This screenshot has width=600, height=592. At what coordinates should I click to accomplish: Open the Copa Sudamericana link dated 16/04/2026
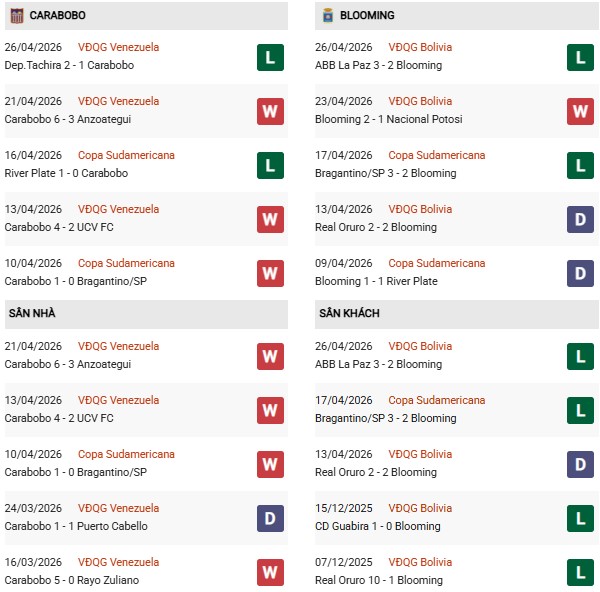tap(126, 155)
